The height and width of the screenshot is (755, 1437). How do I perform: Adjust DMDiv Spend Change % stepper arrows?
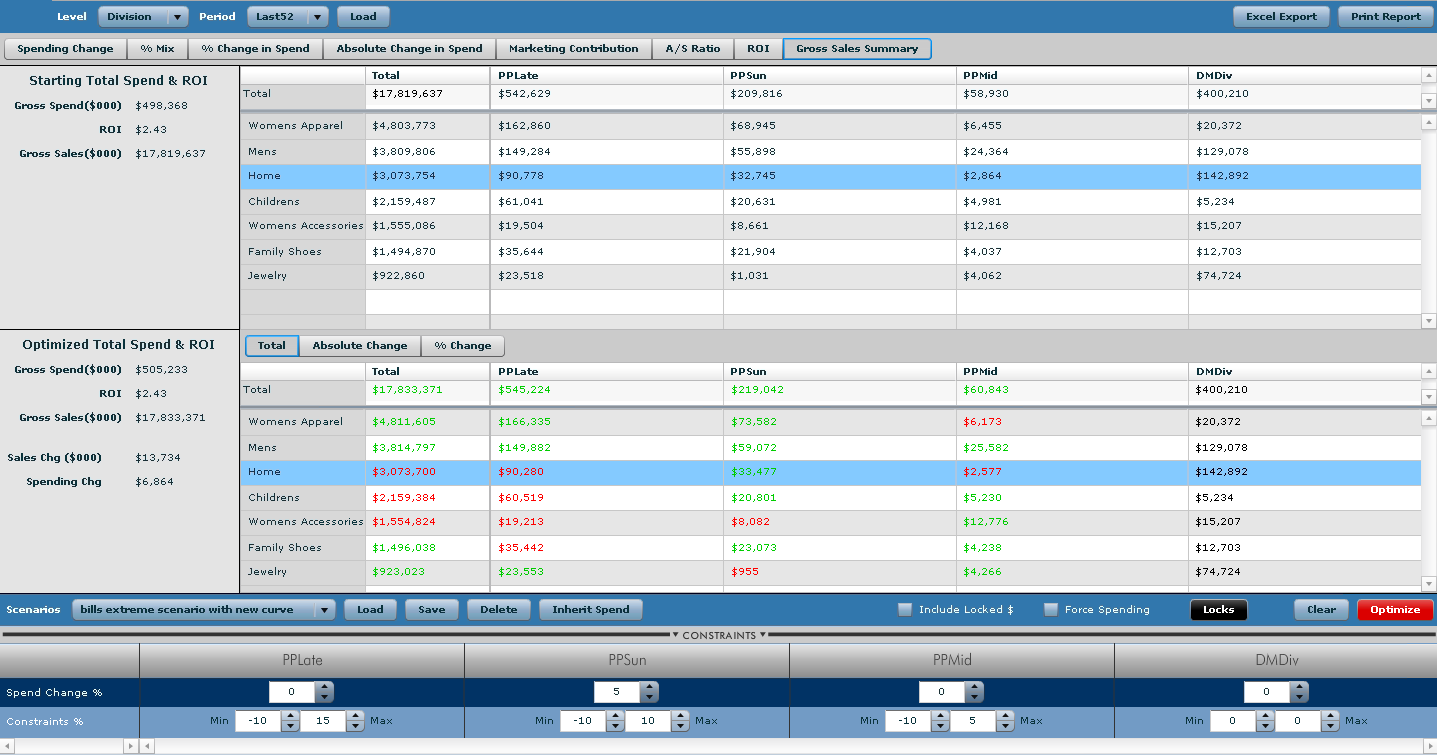tap(1299, 692)
